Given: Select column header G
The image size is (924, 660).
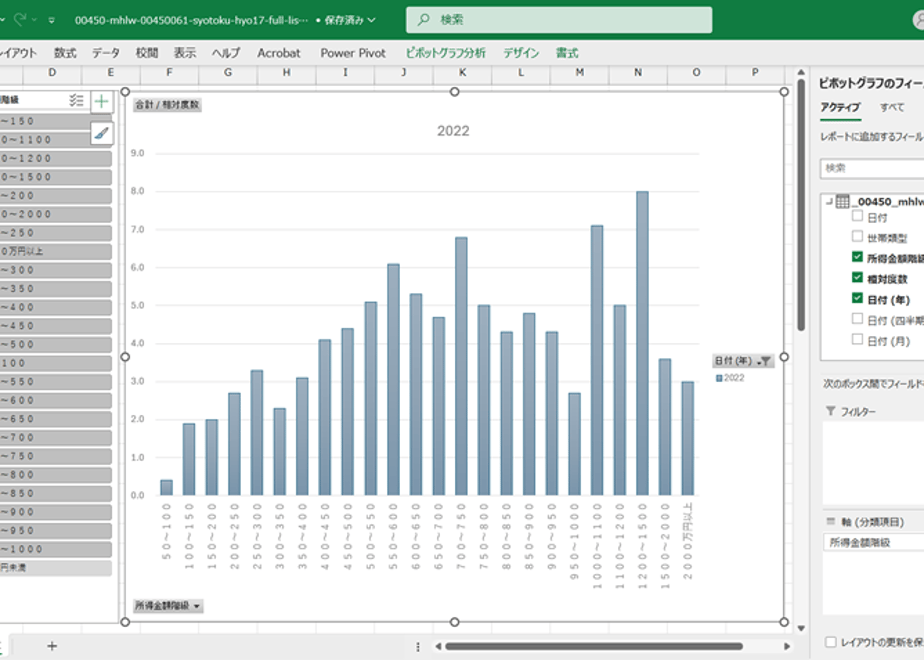Looking at the screenshot, I should coord(228,72).
